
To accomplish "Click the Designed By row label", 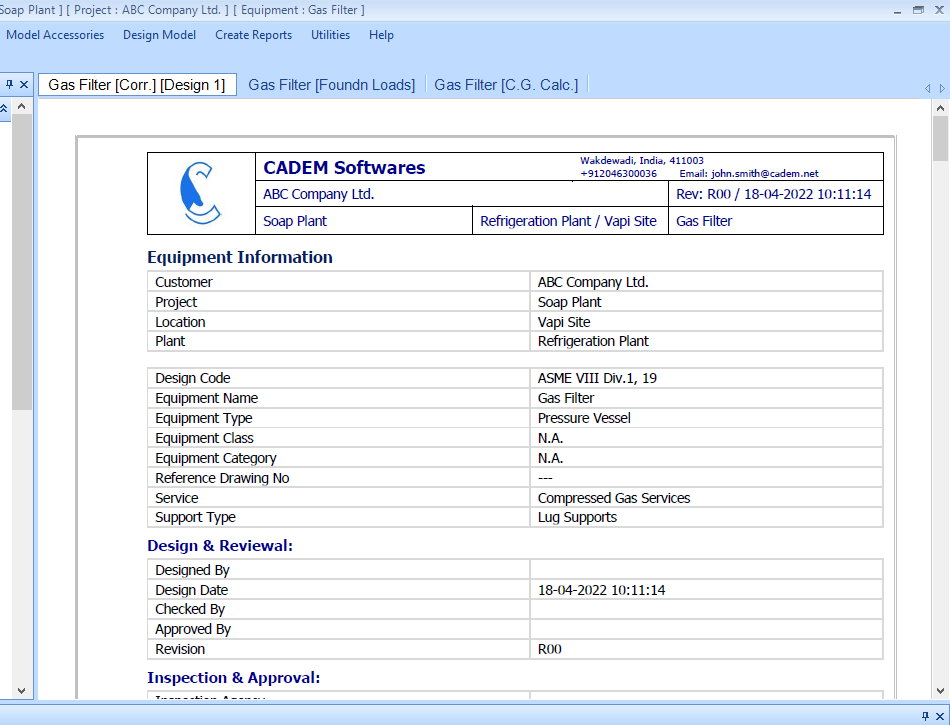I will [192, 571].
